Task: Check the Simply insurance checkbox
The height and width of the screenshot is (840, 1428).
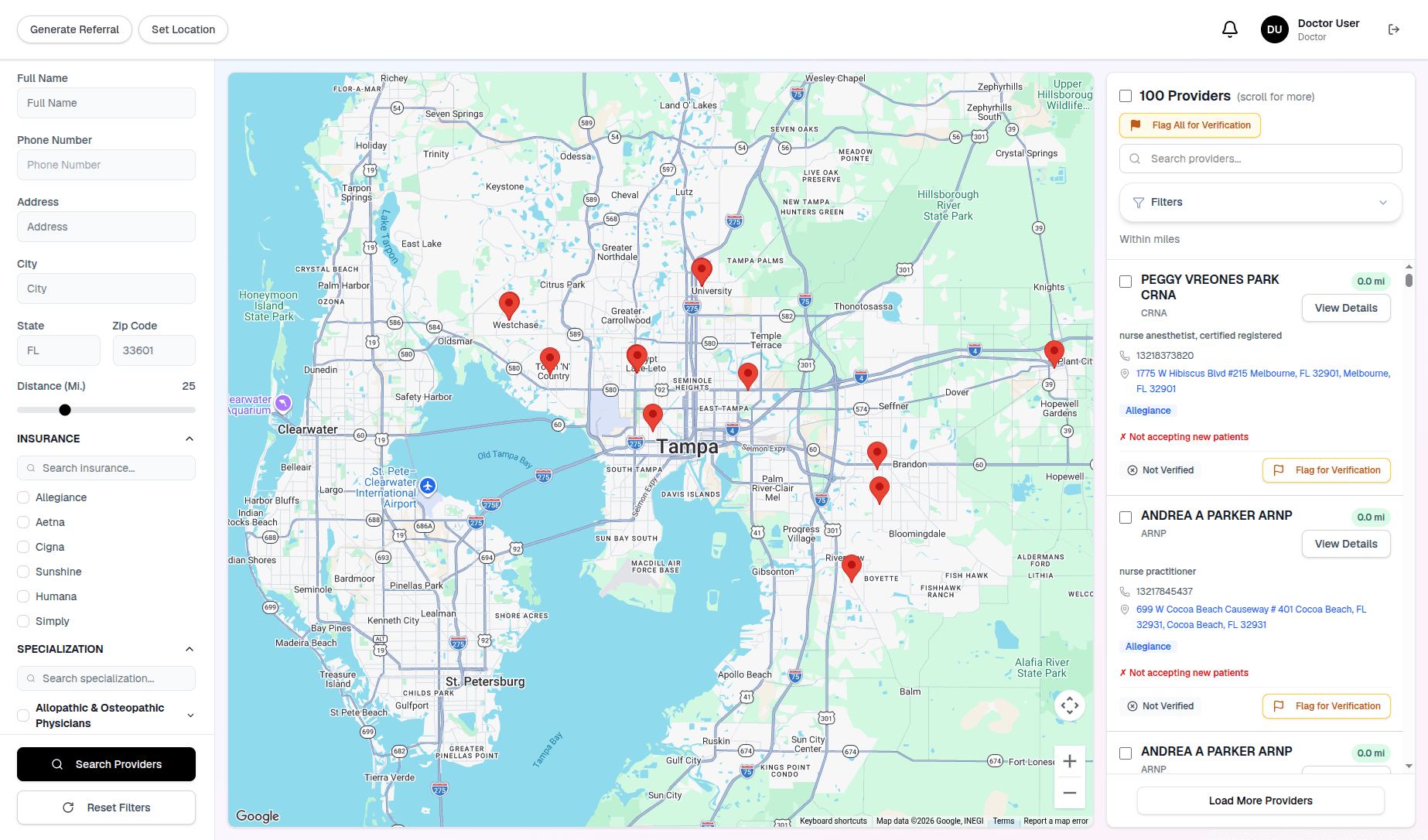Action: click(x=23, y=621)
